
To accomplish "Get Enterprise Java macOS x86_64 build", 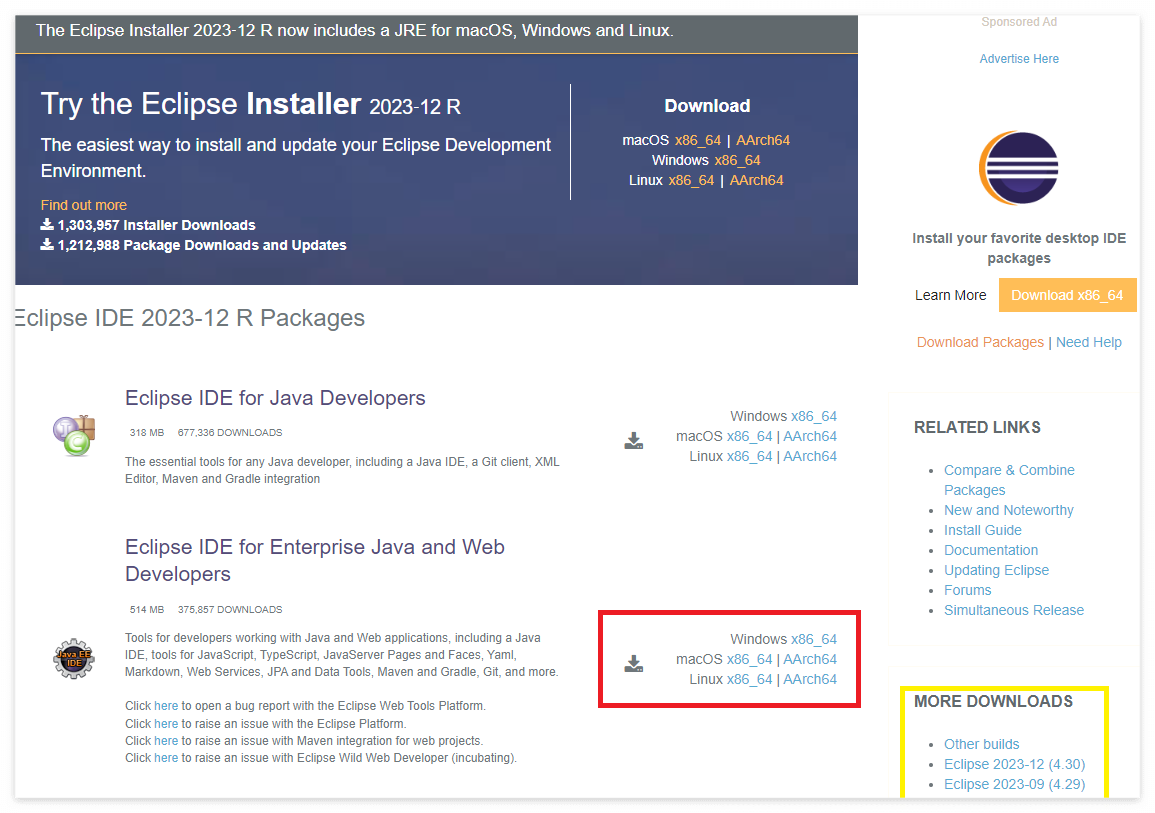I will tap(749, 659).
